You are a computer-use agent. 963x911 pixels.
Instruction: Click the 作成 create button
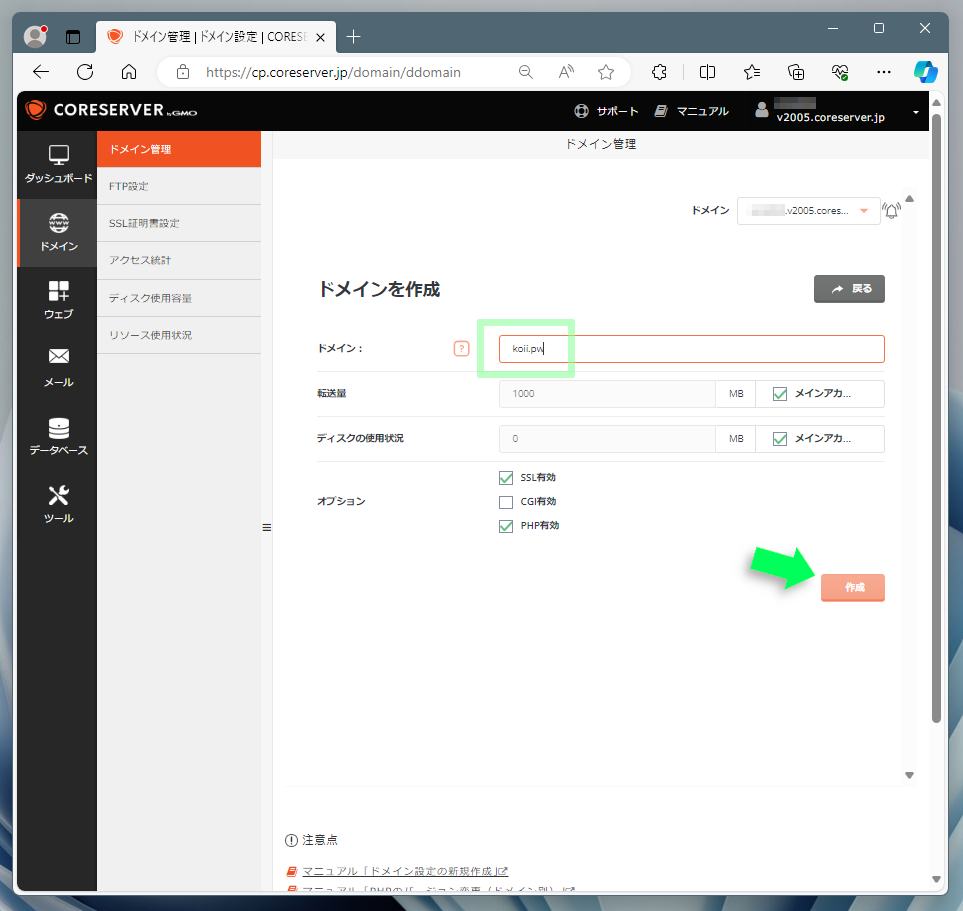[852, 588]
